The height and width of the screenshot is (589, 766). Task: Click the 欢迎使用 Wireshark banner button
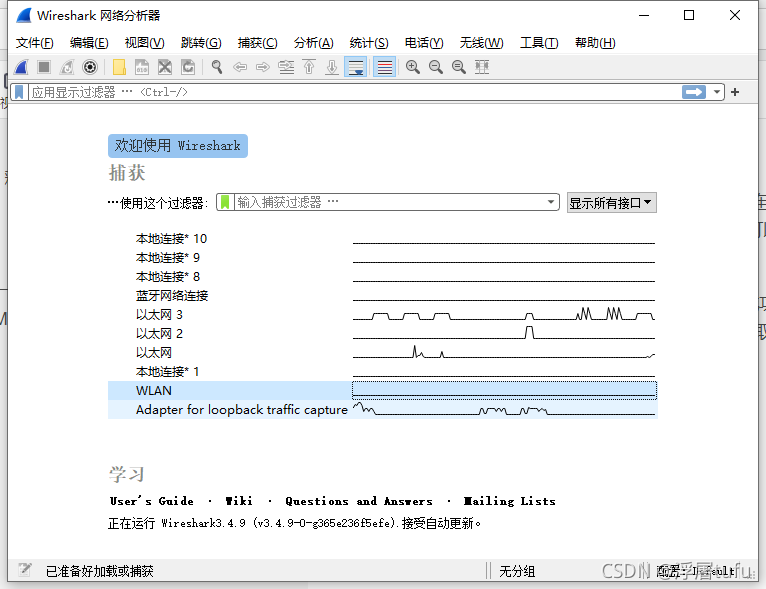coord(178,146)
